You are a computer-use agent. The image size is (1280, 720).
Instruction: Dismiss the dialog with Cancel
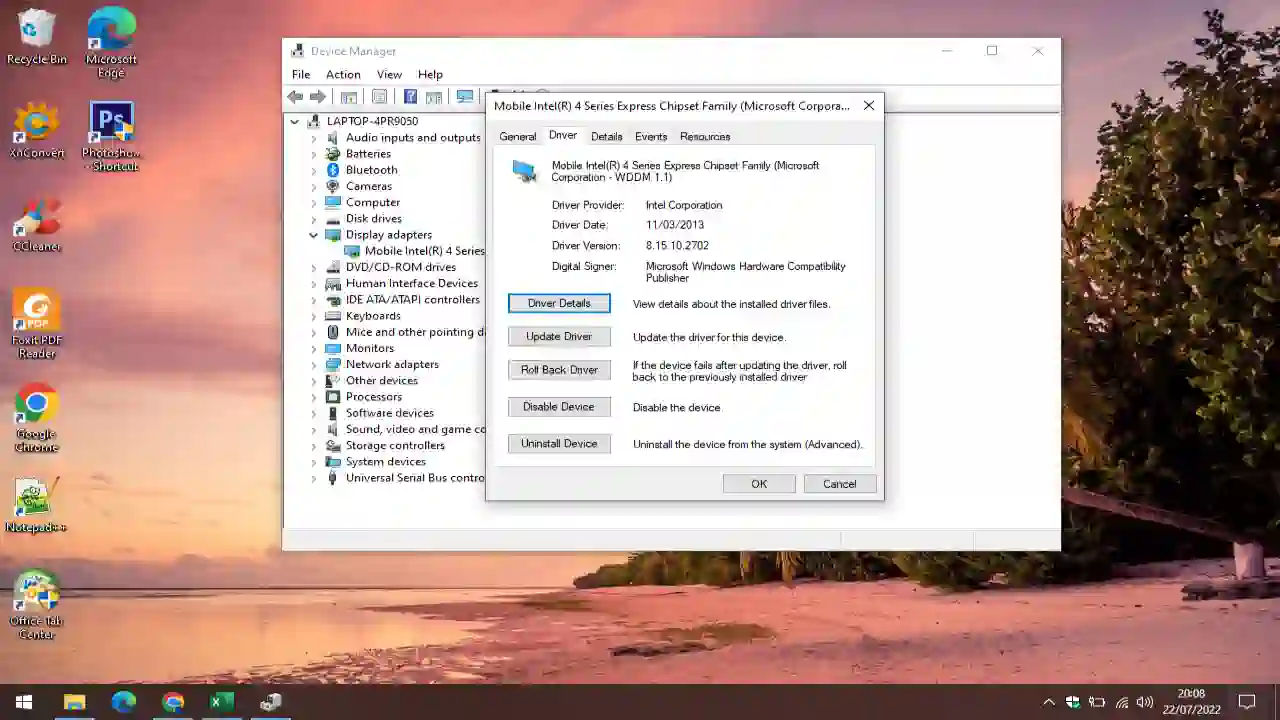(839, 484)
